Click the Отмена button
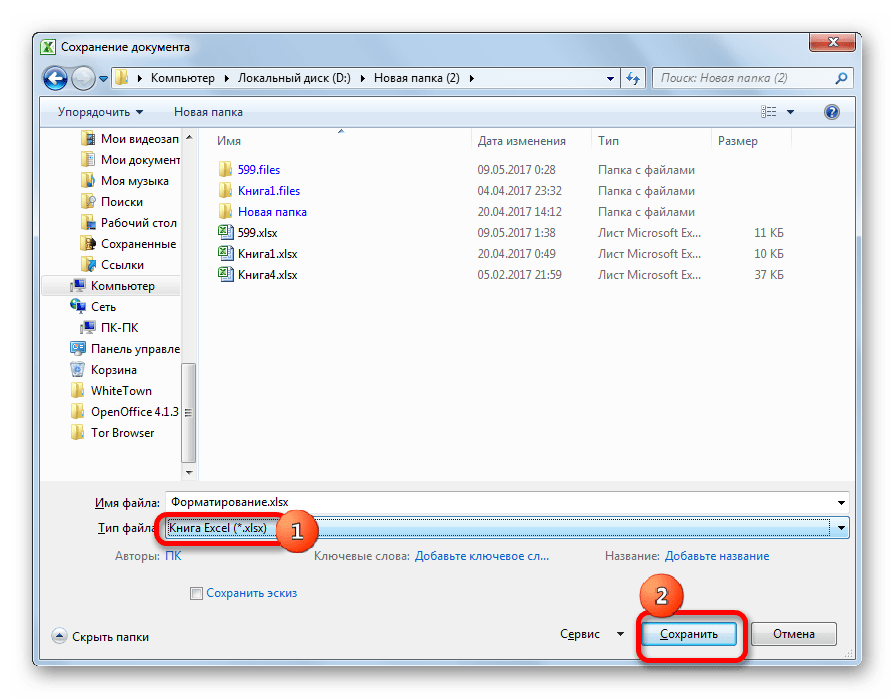 point(793,634)
